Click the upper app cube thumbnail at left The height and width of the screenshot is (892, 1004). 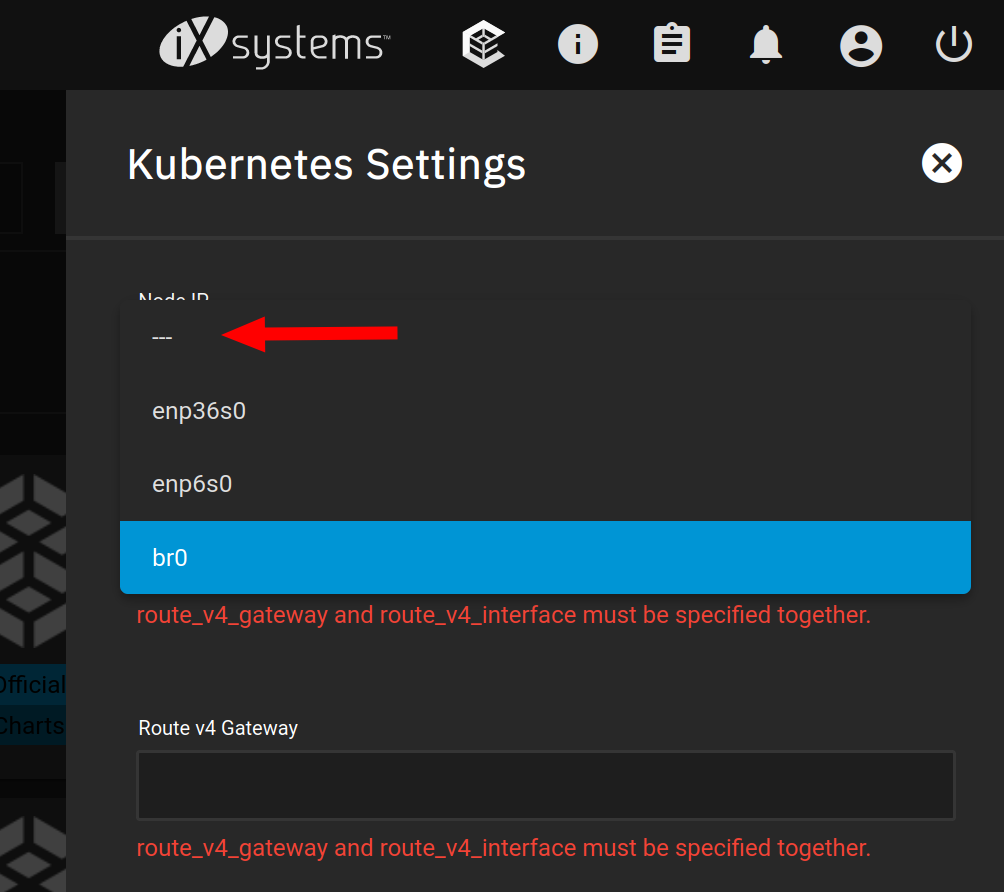pyautogui.click(x=33, y=561)
